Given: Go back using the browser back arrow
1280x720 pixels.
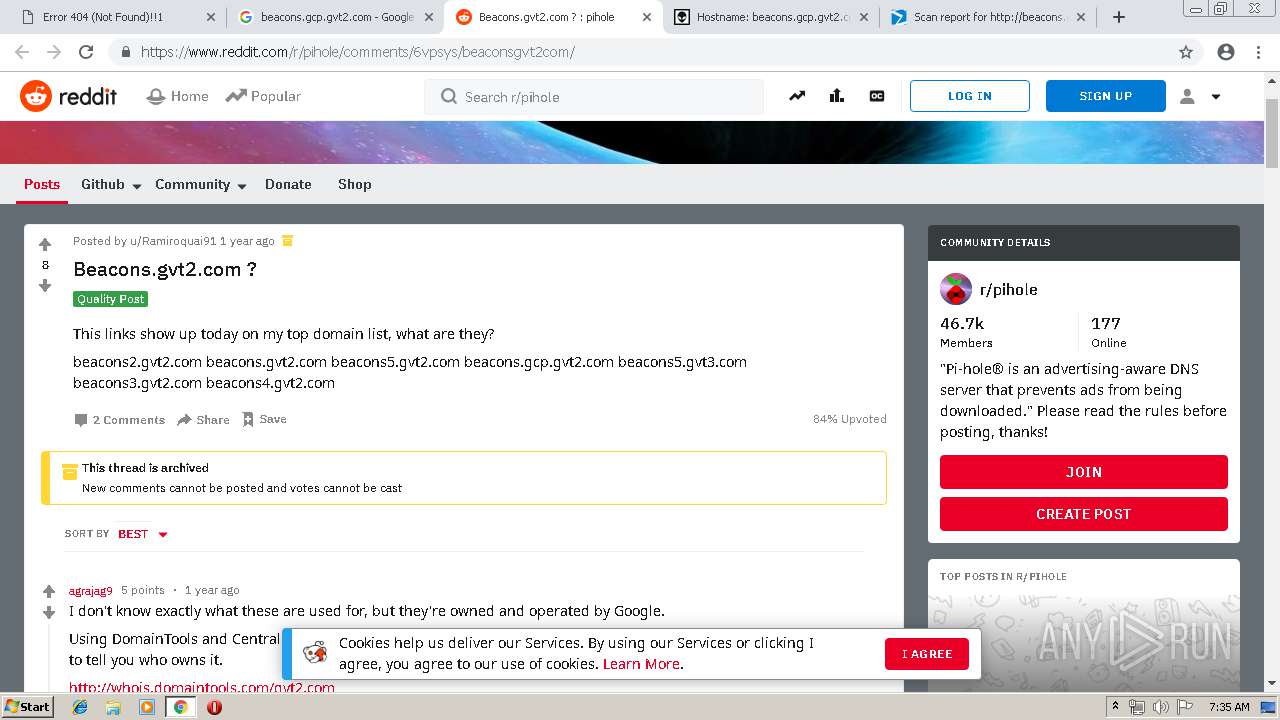Looking at the screenshot, I should (x=22, y=52).
